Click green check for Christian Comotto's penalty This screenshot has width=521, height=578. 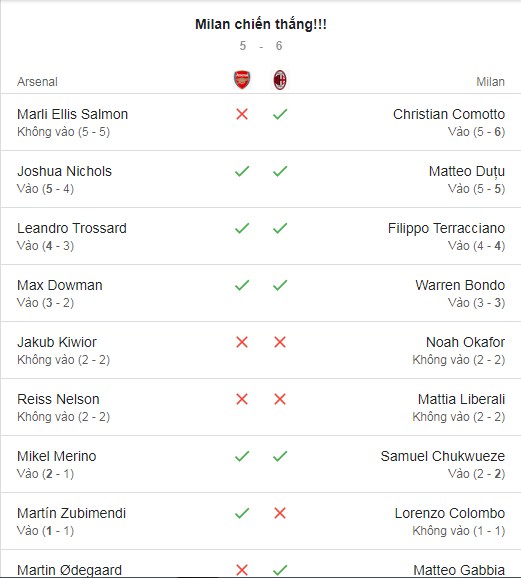280,114
